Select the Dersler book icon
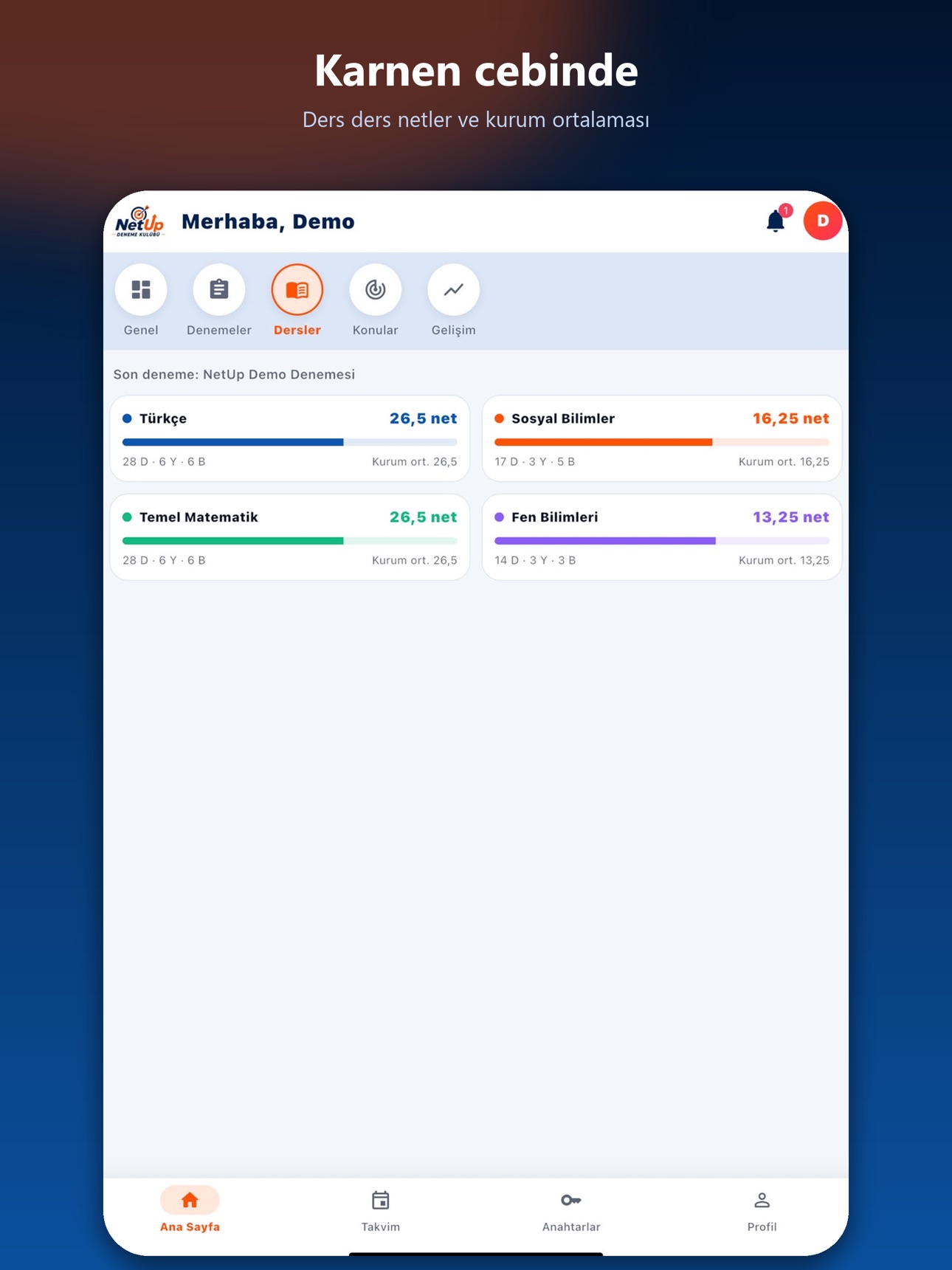The height and width of the screenshot is (1270, 952). coord(297,289)
